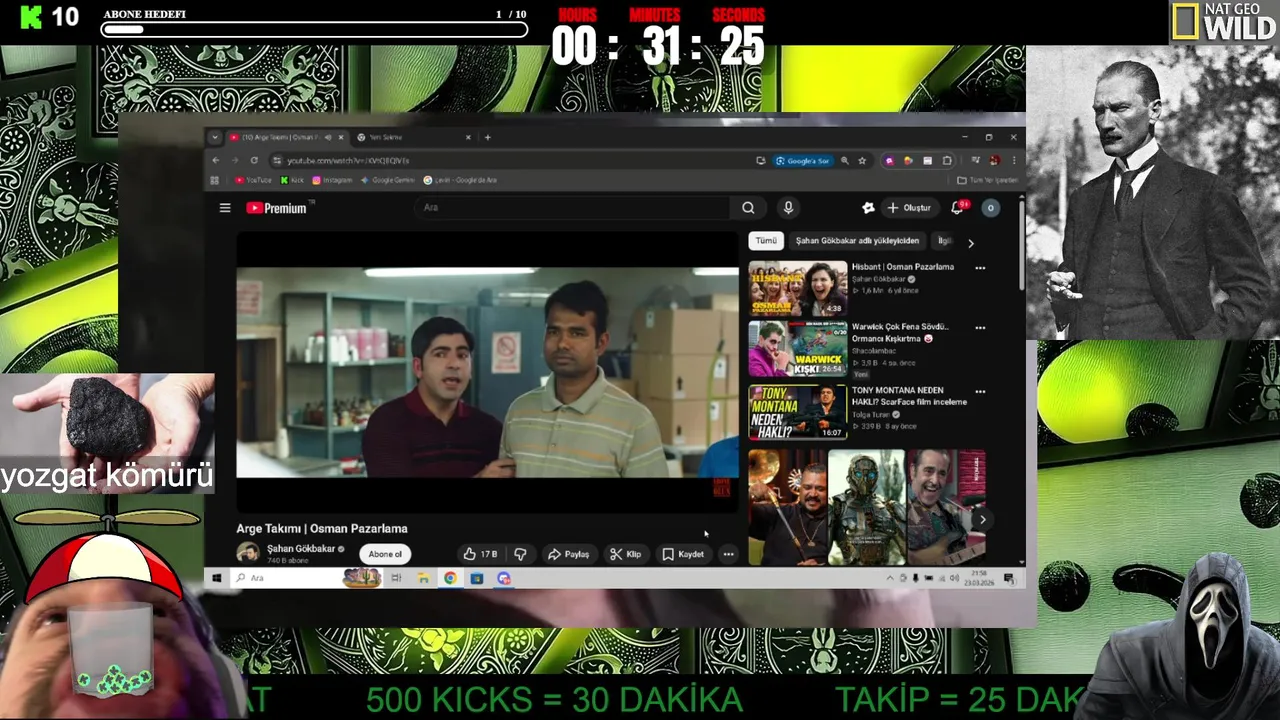Open File Explorer from the taskbar
1280x720 pixels.
pos(423,578)
